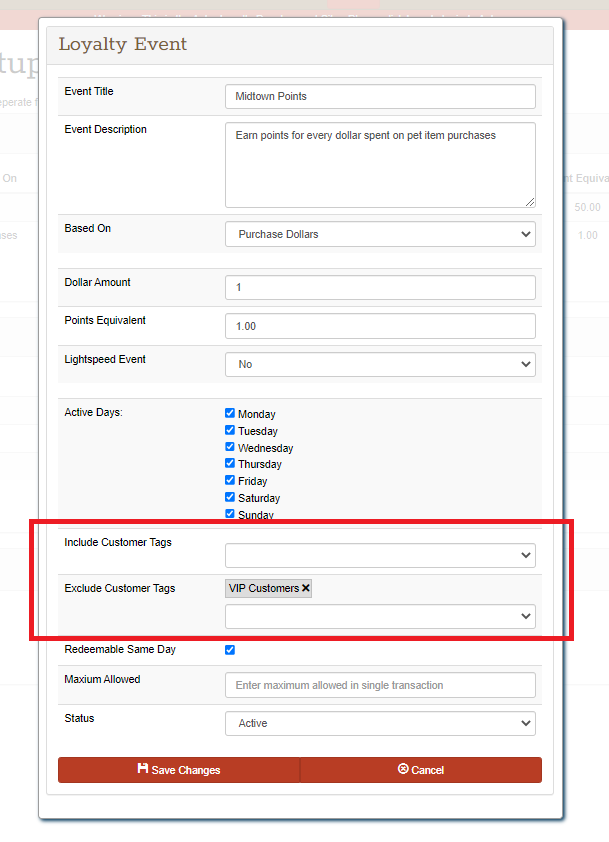Click the circled X icon on Cancel
The height and width of the screenshot is (842, 609).
coord(403,769)
